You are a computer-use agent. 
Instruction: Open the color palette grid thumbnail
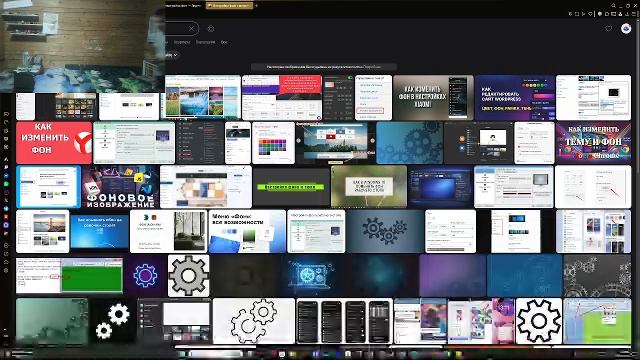coord(273,142)
